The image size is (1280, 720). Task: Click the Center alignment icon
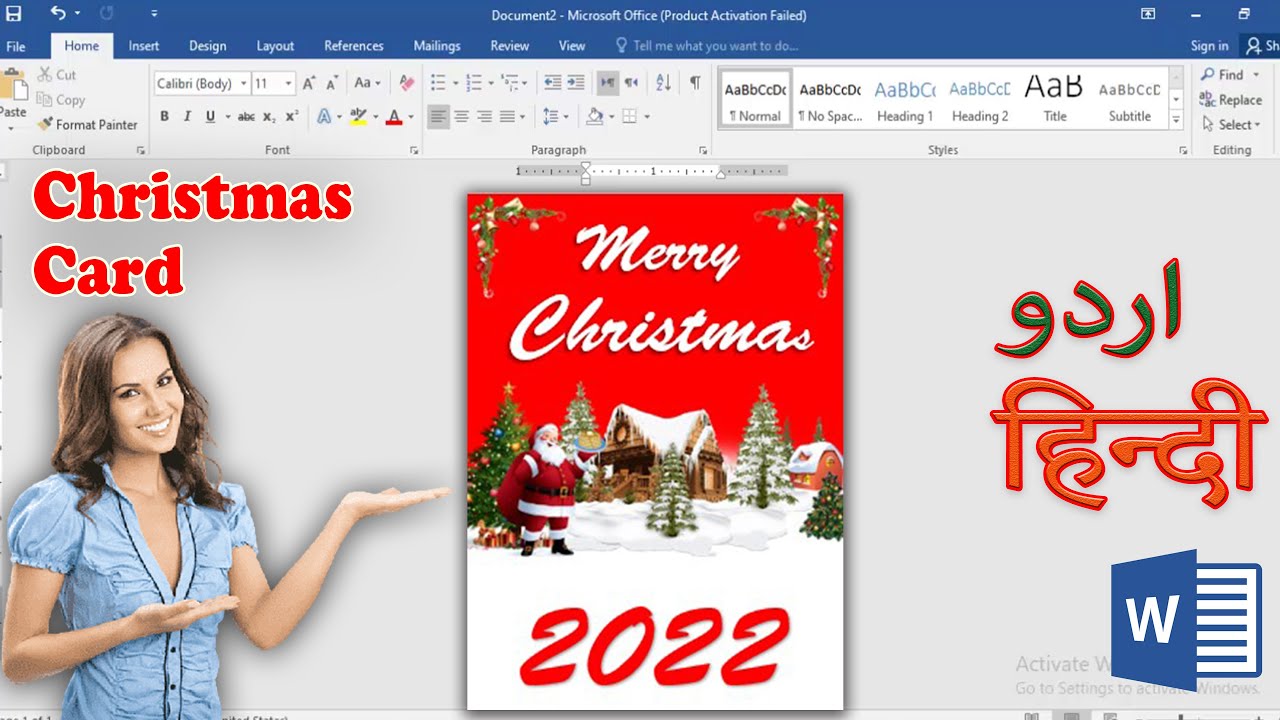462,117
